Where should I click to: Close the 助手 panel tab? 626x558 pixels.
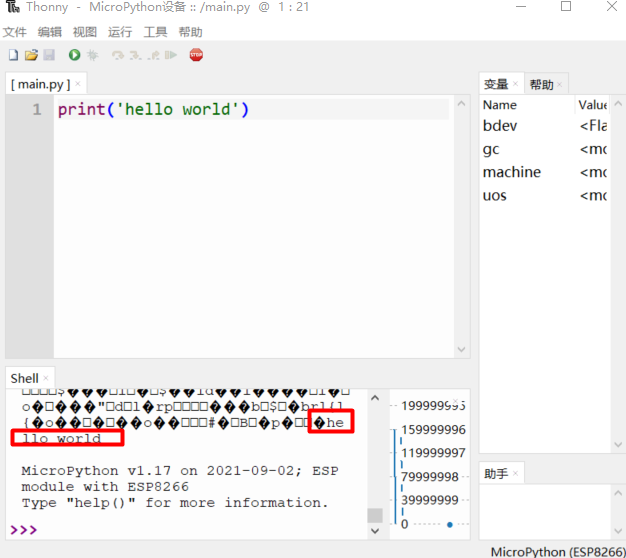click(x=515, y=473)
